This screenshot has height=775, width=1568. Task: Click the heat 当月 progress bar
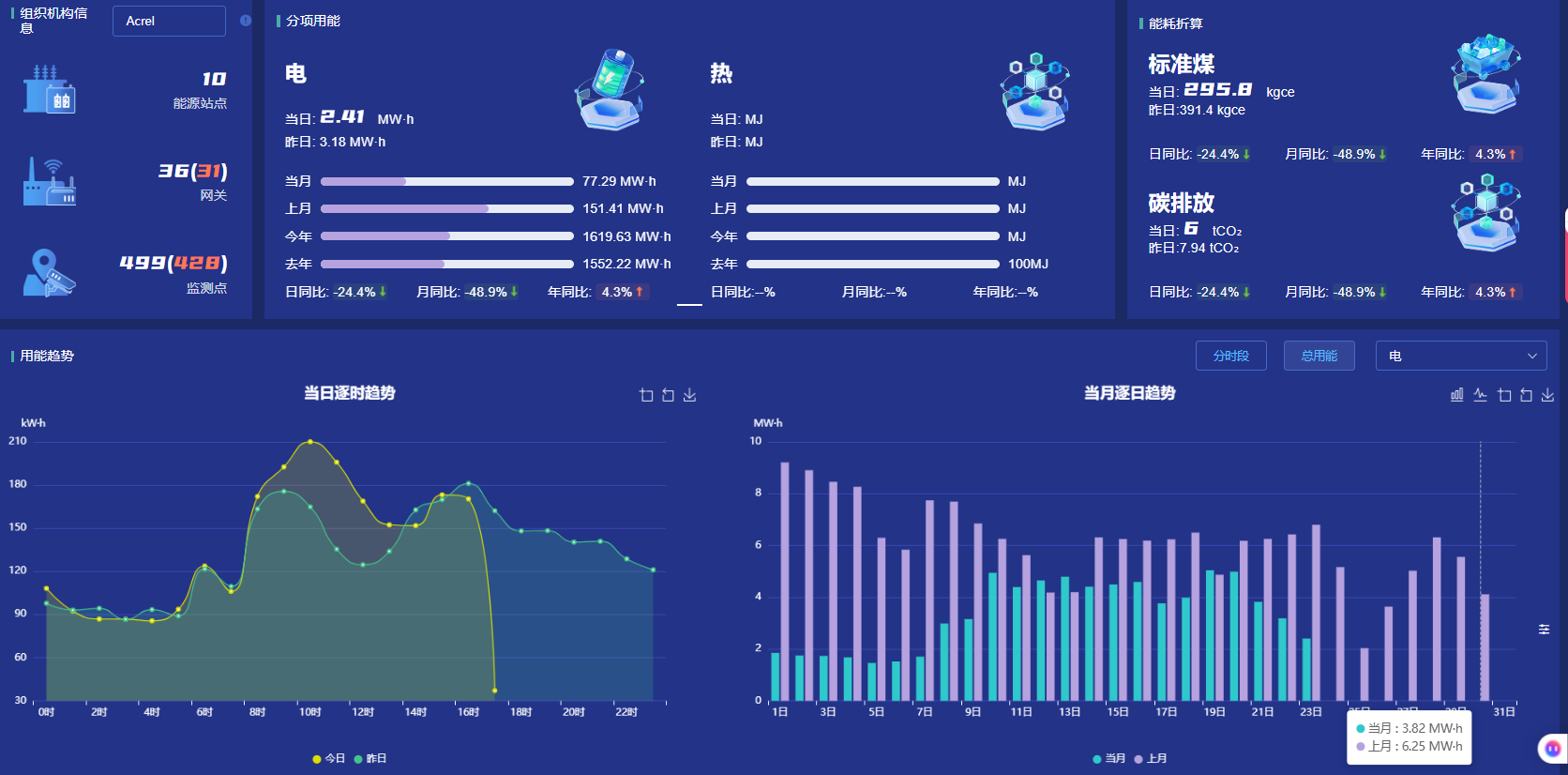click(873, 181)
